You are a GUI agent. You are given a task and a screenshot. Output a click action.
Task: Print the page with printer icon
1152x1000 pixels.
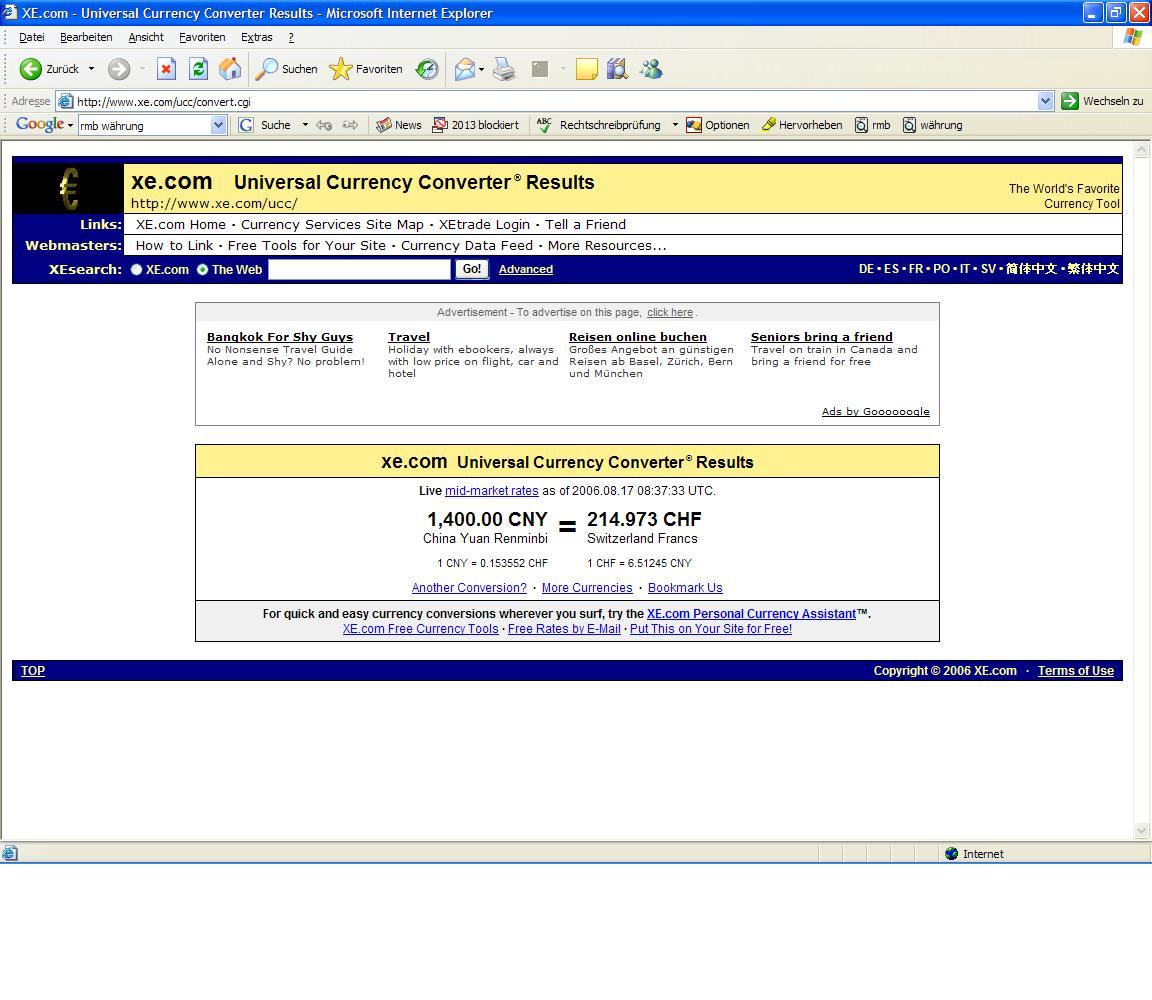pos(505,69)
